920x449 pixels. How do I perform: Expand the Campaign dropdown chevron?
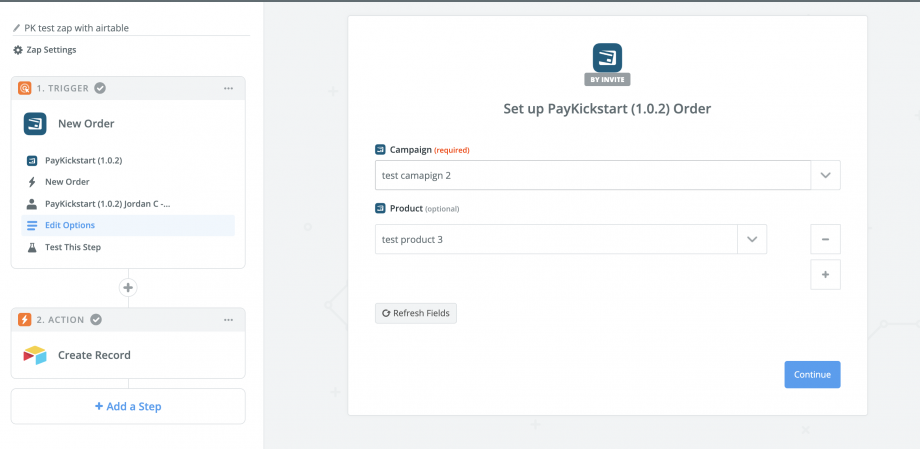click(826, 175)
